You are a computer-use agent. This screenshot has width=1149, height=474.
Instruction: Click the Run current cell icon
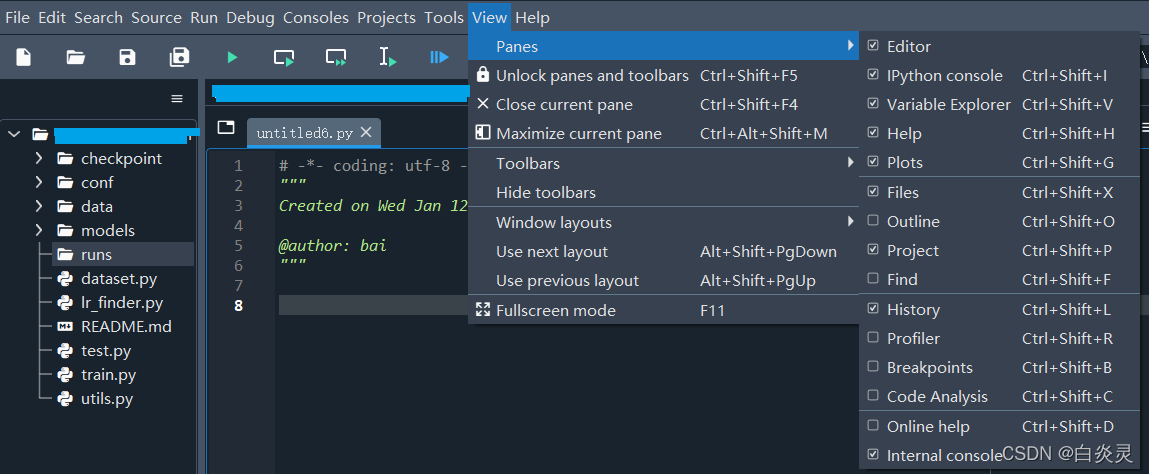[x=284, y=57]
